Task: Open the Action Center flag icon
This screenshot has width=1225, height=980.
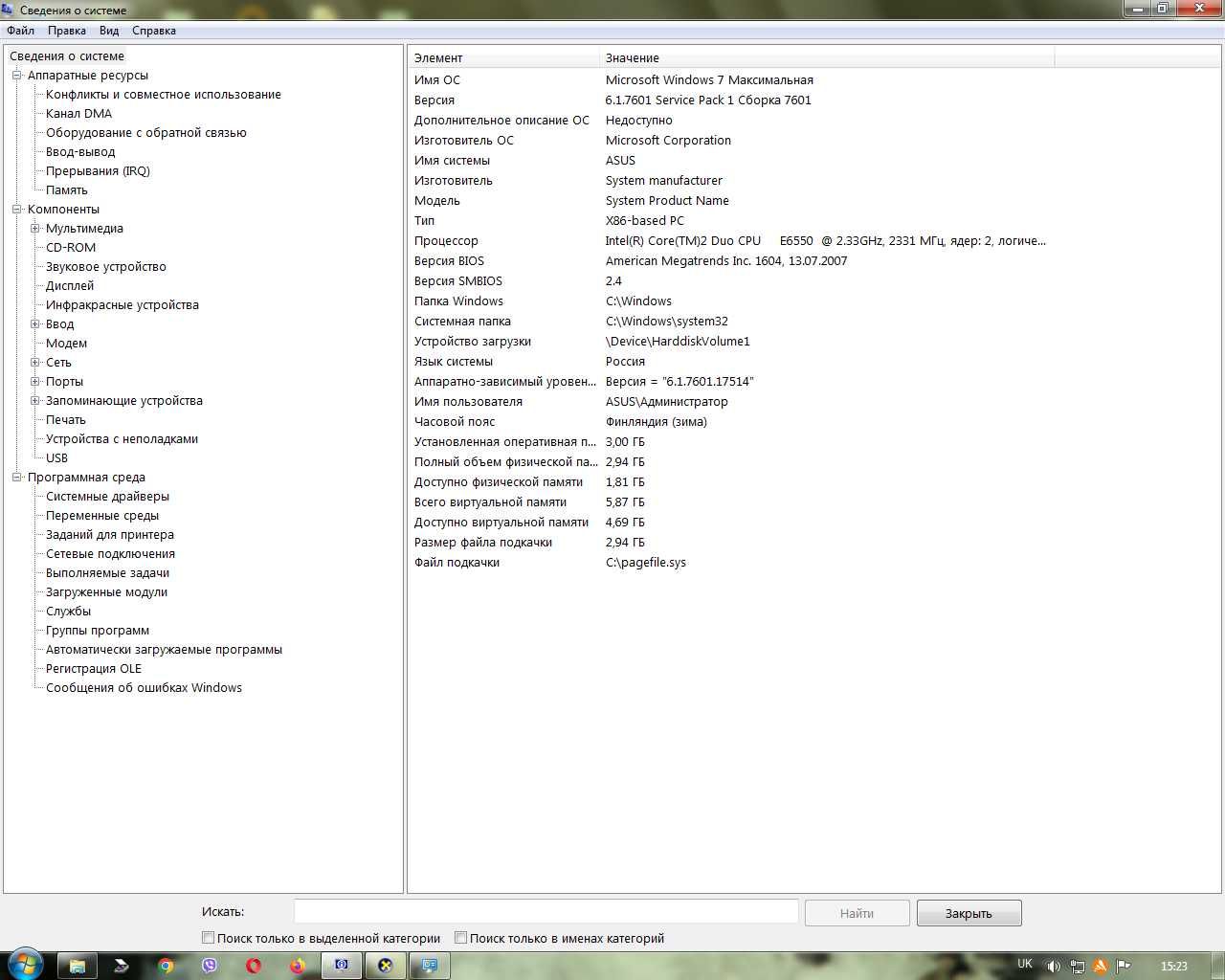Action: pyautogui.click(x=1124, y=966)
